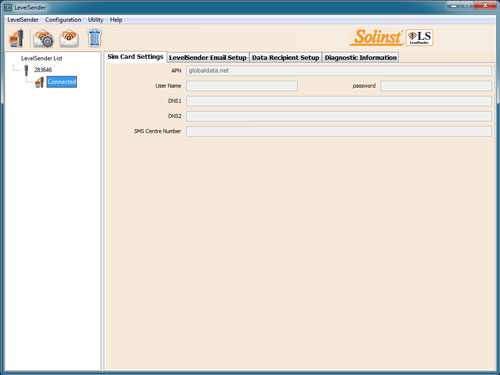Click the APN field with globaldata.net
Screen dimensions: 500x375
339,71
